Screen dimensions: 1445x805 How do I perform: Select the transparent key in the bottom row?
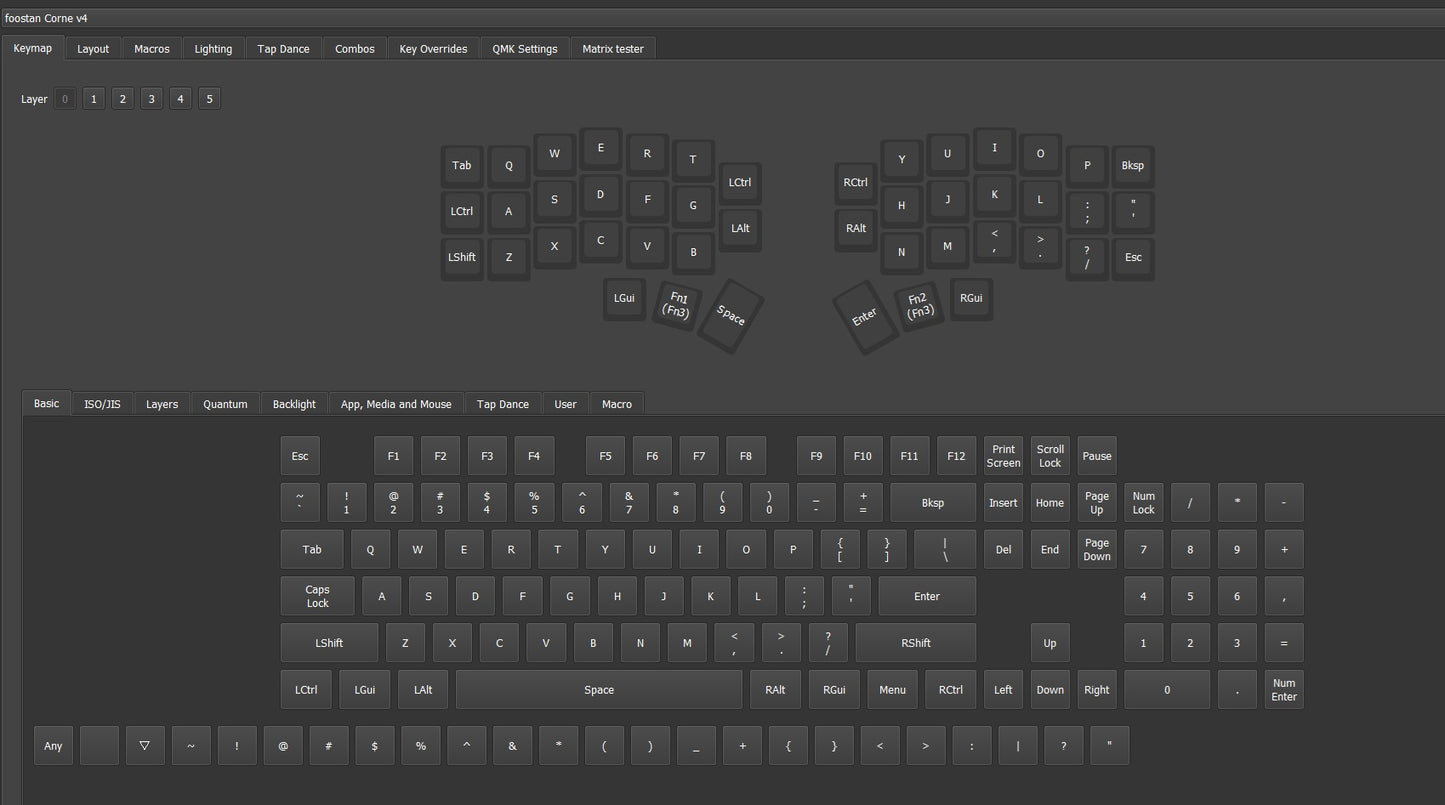tap(145, 745)
